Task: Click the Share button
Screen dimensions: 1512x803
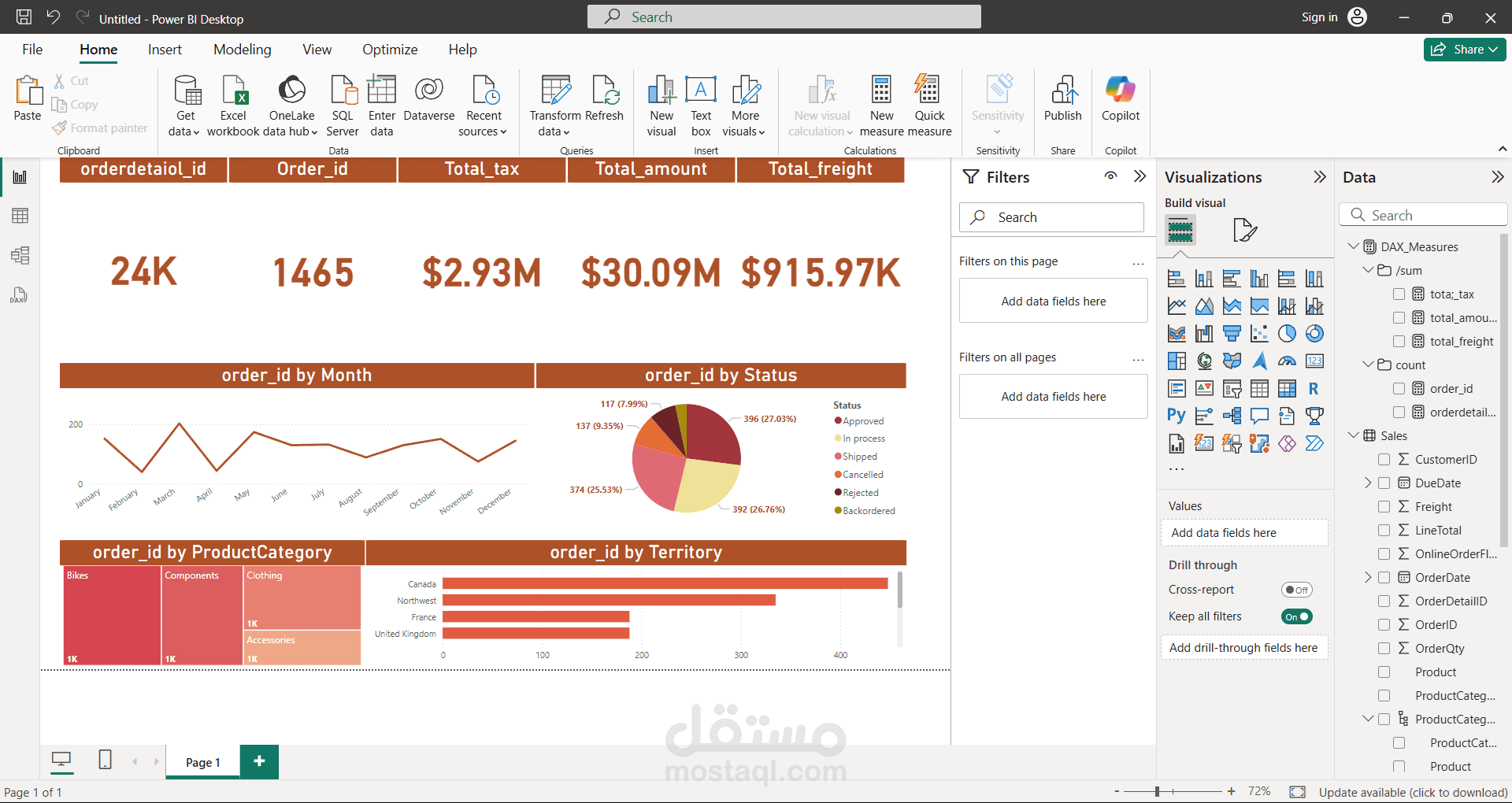Action: point(1465,49)
